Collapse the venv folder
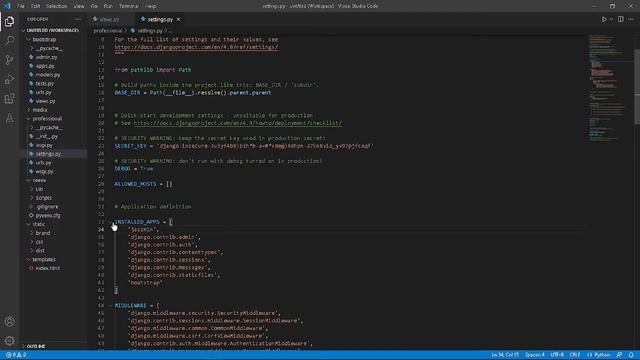 point(29,180)
